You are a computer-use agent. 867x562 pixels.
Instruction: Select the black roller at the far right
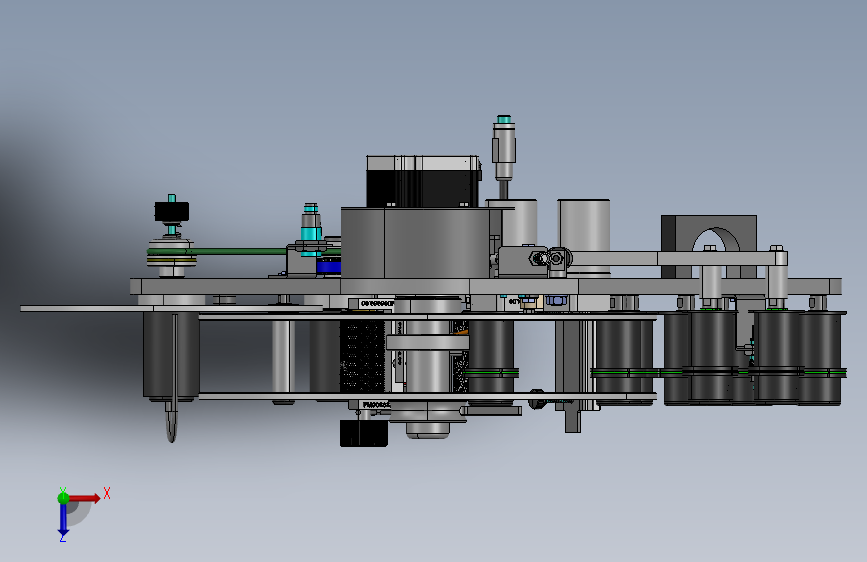pyautogui.click(x=820, y=358)
